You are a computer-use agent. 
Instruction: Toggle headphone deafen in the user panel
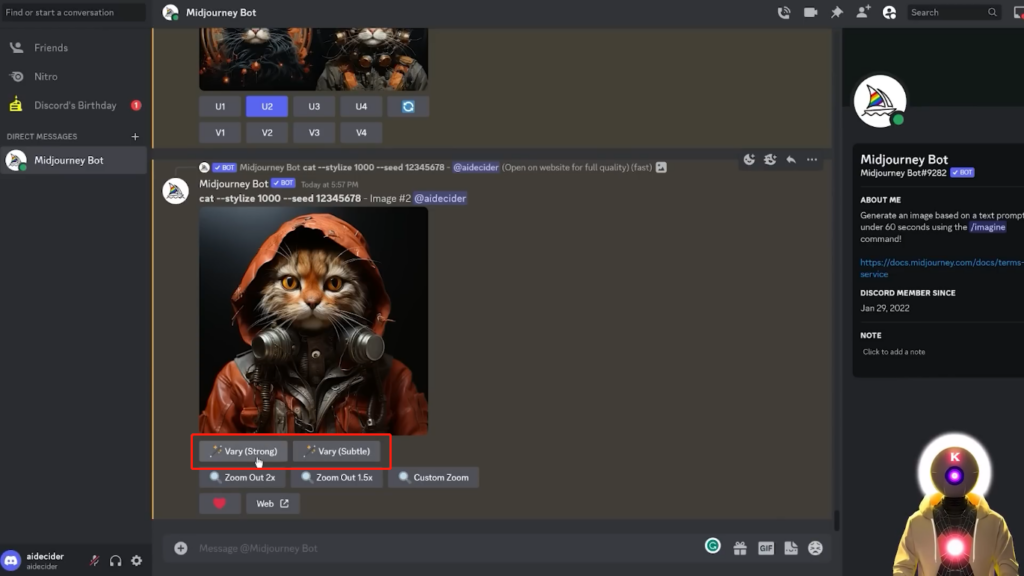pyautogui.click(x=115, y=561)
